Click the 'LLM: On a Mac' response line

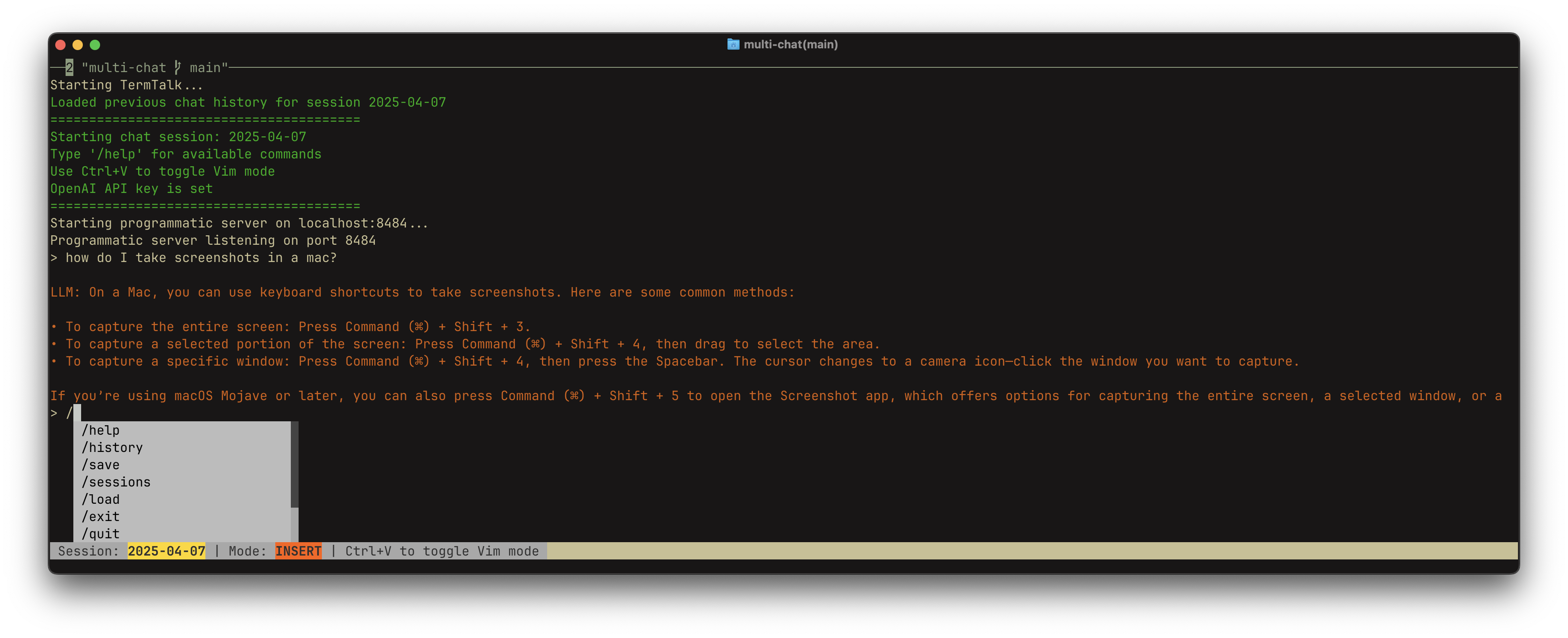422,292
